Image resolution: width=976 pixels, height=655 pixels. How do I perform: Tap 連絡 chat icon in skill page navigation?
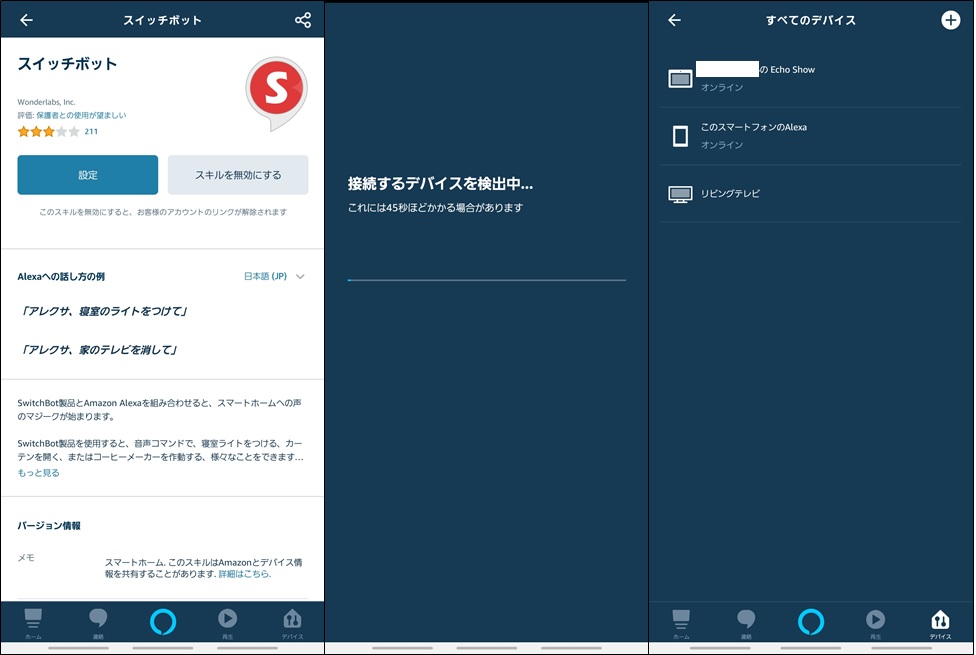98,623
